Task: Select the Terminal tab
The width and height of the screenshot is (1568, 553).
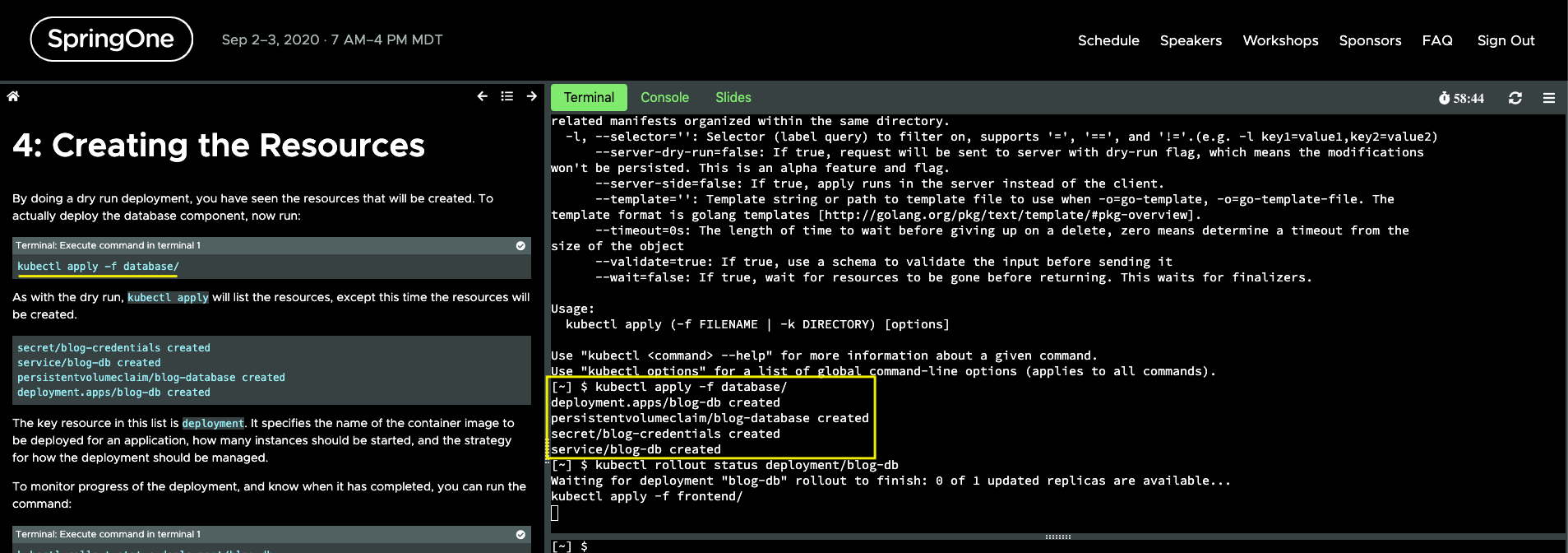Action: (x=589, y=97)
